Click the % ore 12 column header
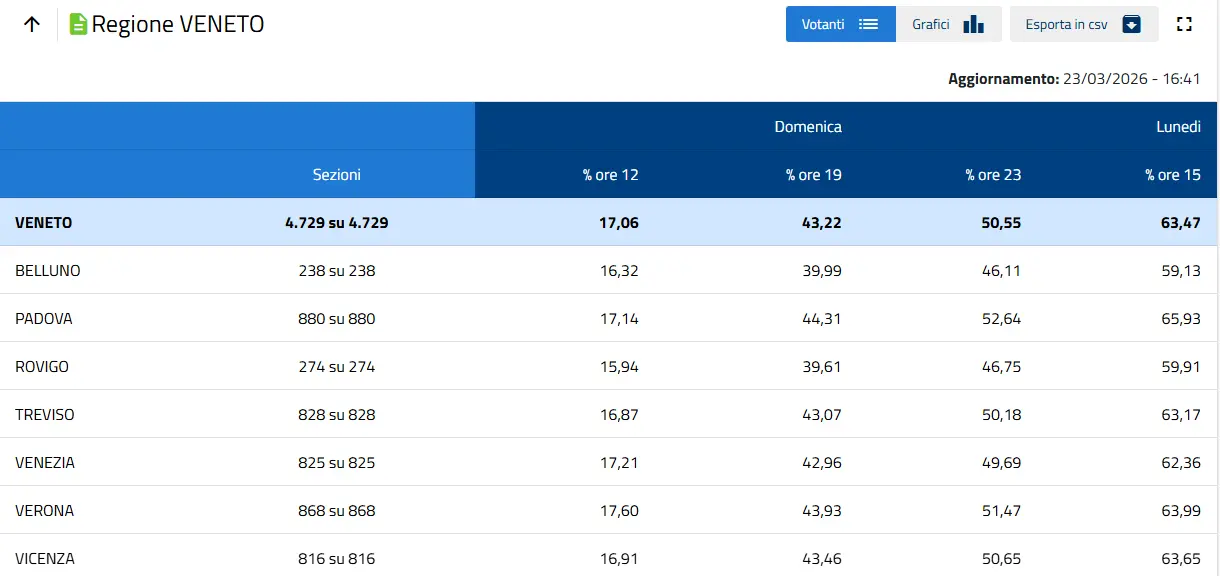 pos(610,175)
